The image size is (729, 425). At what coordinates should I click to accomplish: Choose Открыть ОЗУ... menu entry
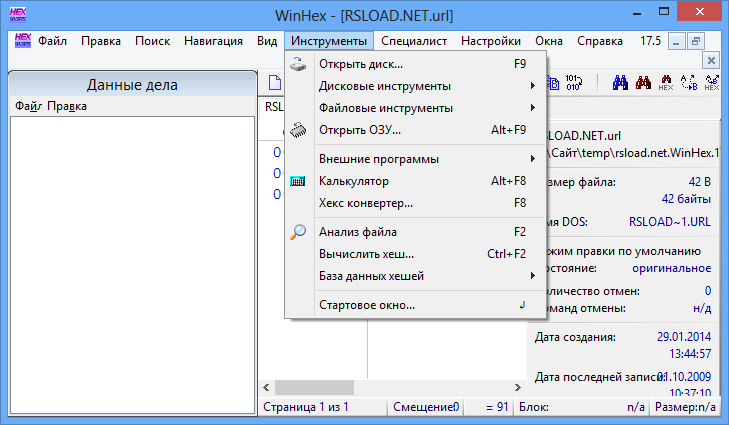pyautogui.click(x=415, y=130)
